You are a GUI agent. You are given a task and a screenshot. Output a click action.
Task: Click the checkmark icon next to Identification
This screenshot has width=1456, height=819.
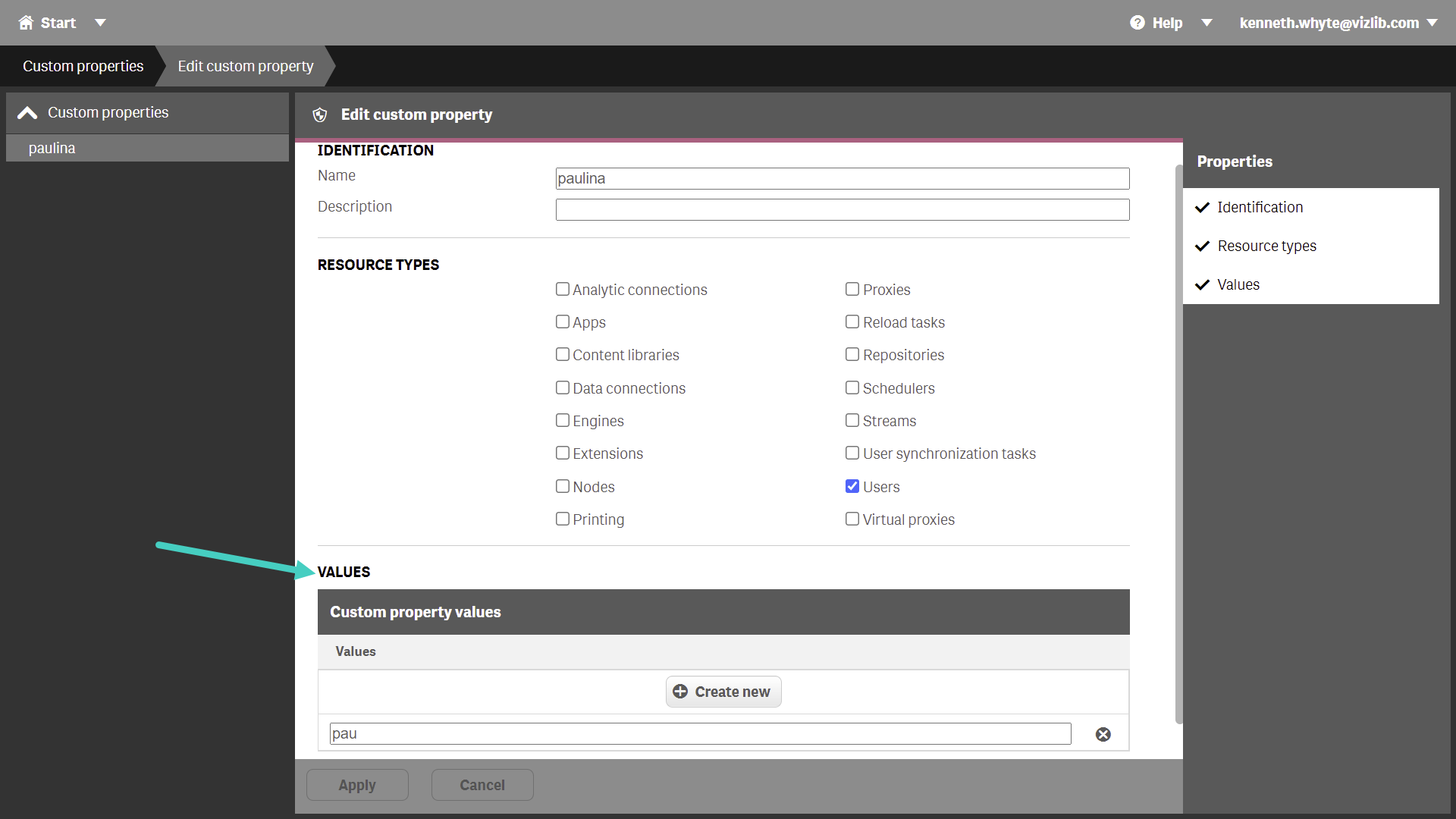click(1202, 208)
